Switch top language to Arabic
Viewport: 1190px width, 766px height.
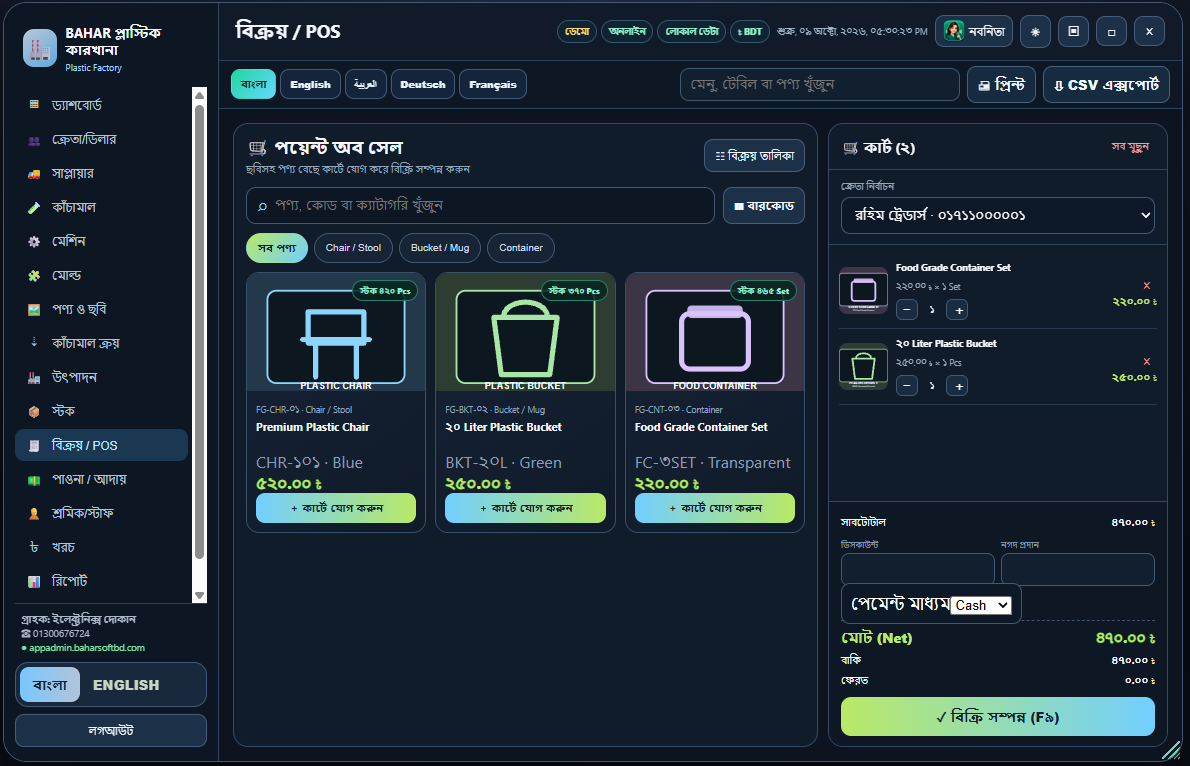click(x=366, y=84)
